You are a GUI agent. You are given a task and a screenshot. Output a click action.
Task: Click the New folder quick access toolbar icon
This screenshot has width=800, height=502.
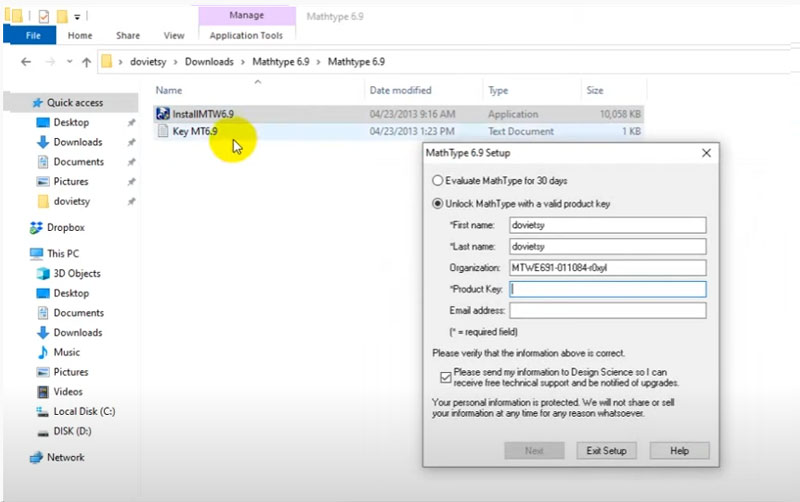pyautogui.click(x=62, y=16)
